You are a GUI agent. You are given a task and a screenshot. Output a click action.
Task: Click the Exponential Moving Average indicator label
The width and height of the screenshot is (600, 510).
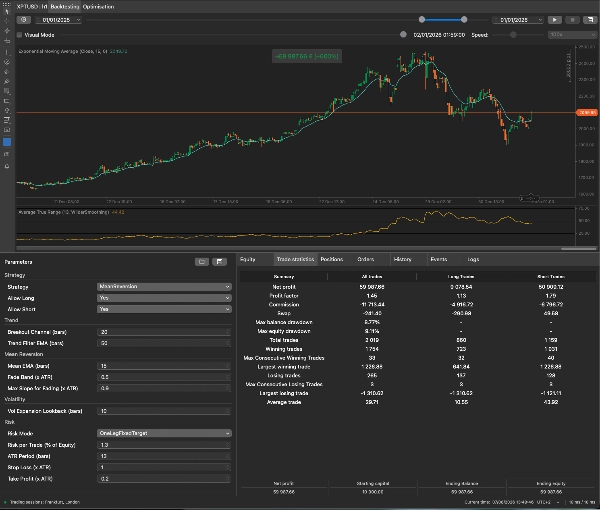[73, 51]
